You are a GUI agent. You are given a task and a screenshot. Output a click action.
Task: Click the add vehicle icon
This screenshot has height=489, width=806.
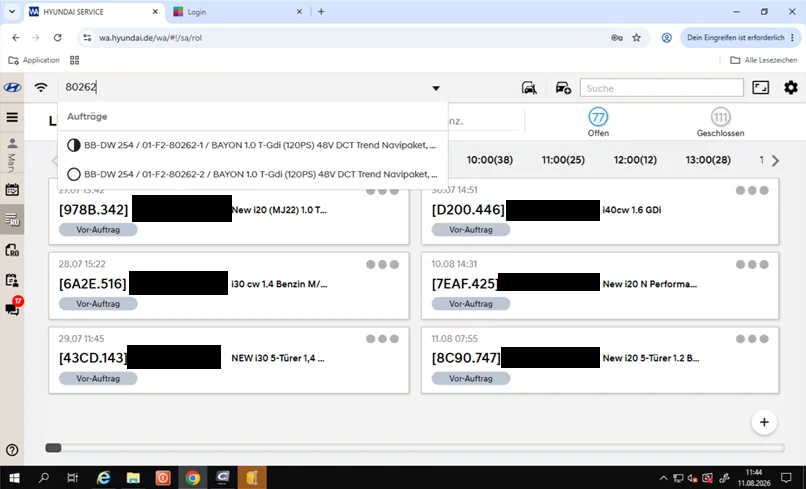point(563,88)
